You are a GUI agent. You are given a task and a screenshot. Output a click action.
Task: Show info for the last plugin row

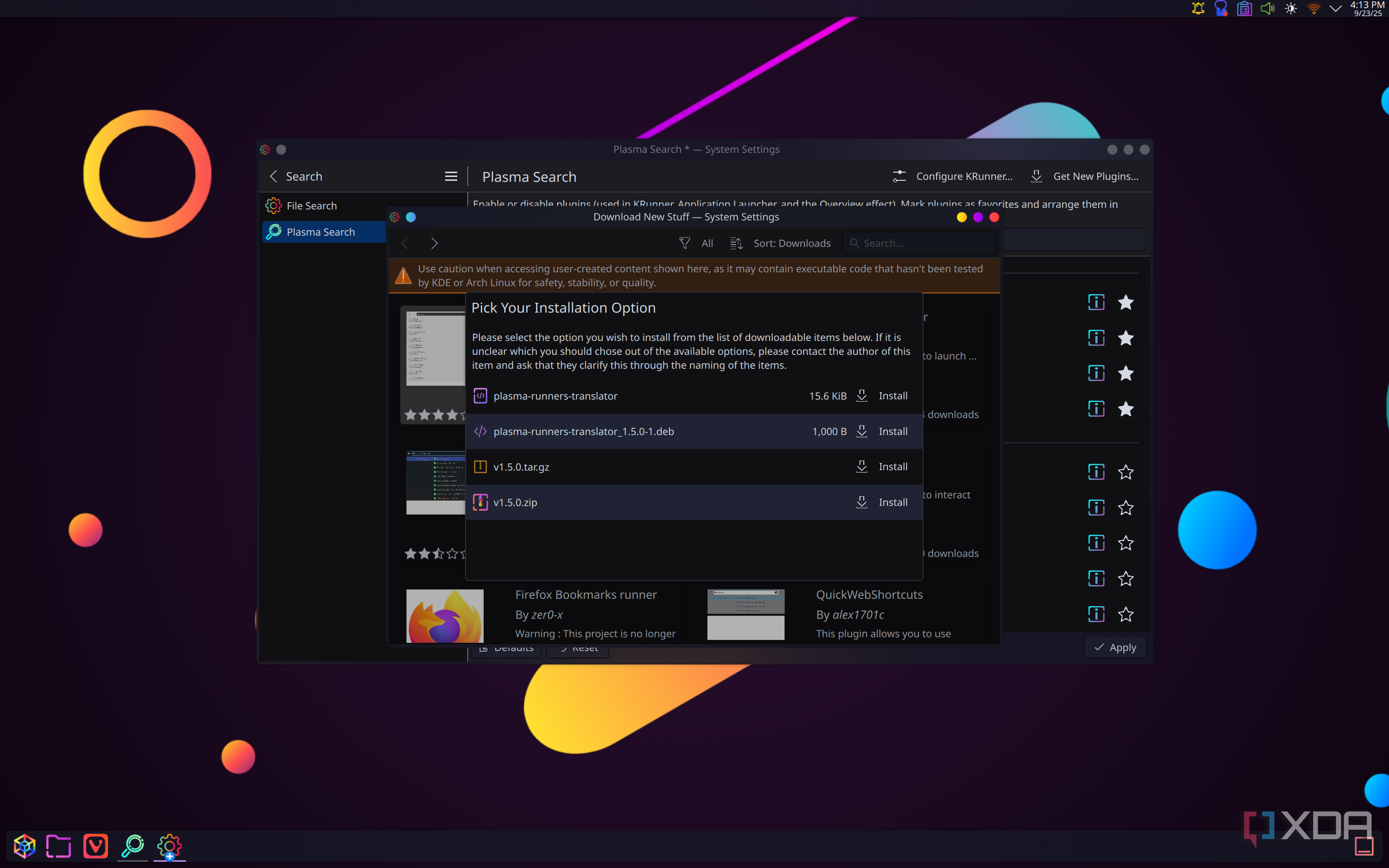[1096, 614]
